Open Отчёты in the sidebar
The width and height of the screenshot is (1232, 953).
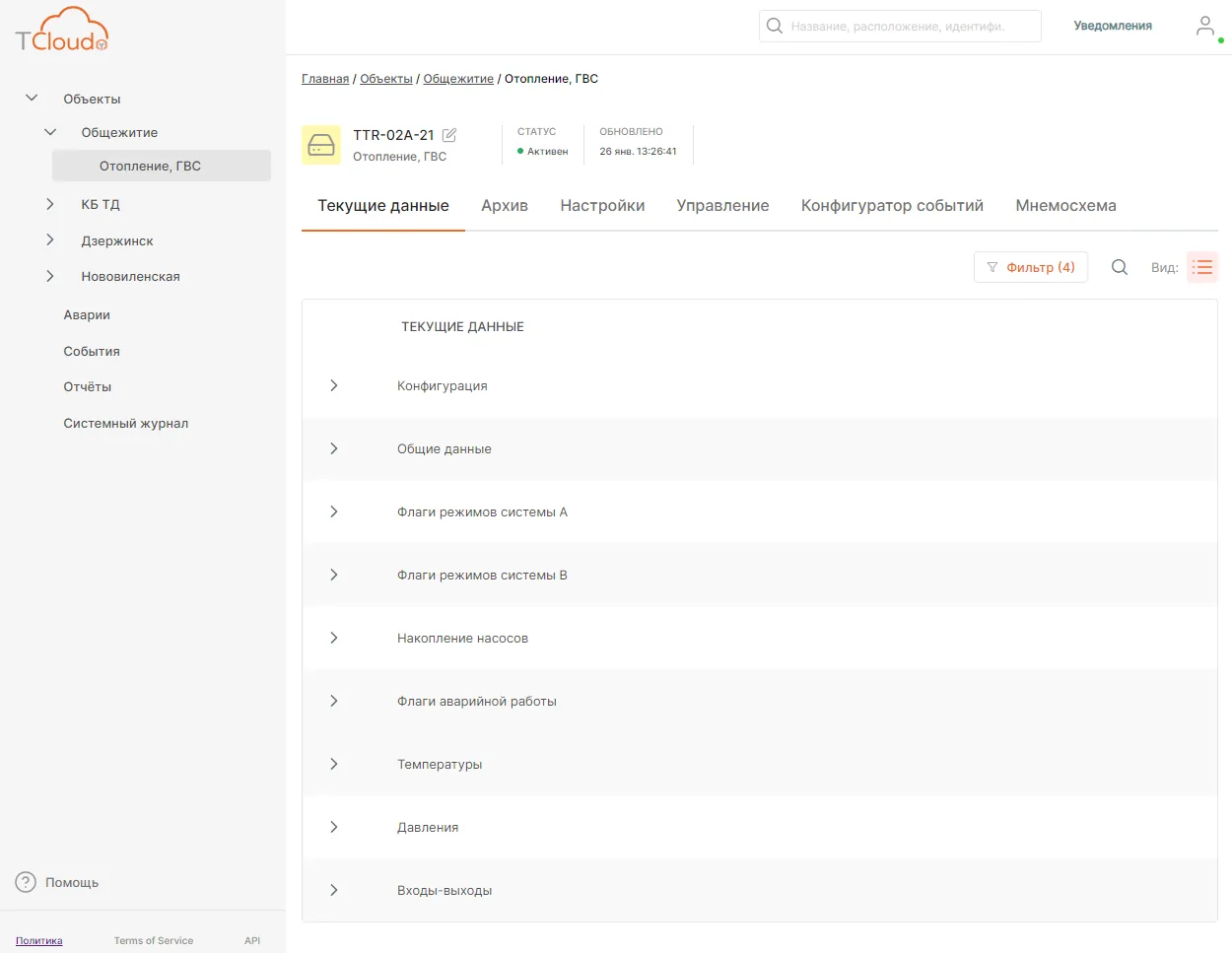pos(88,386)
